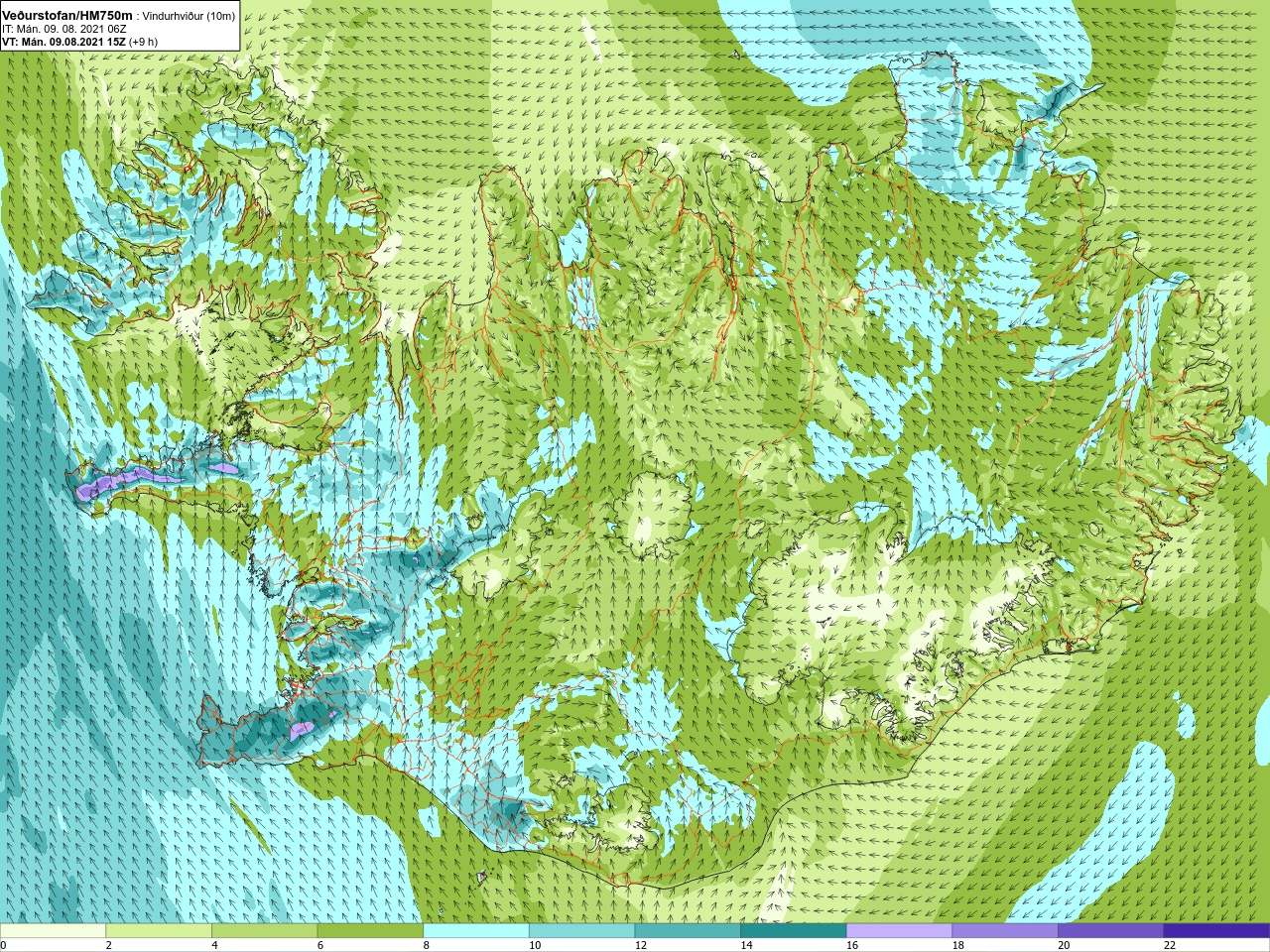Click the legend scale label "2"
The image size is (1270, 952).
click(x=108, y=945)
